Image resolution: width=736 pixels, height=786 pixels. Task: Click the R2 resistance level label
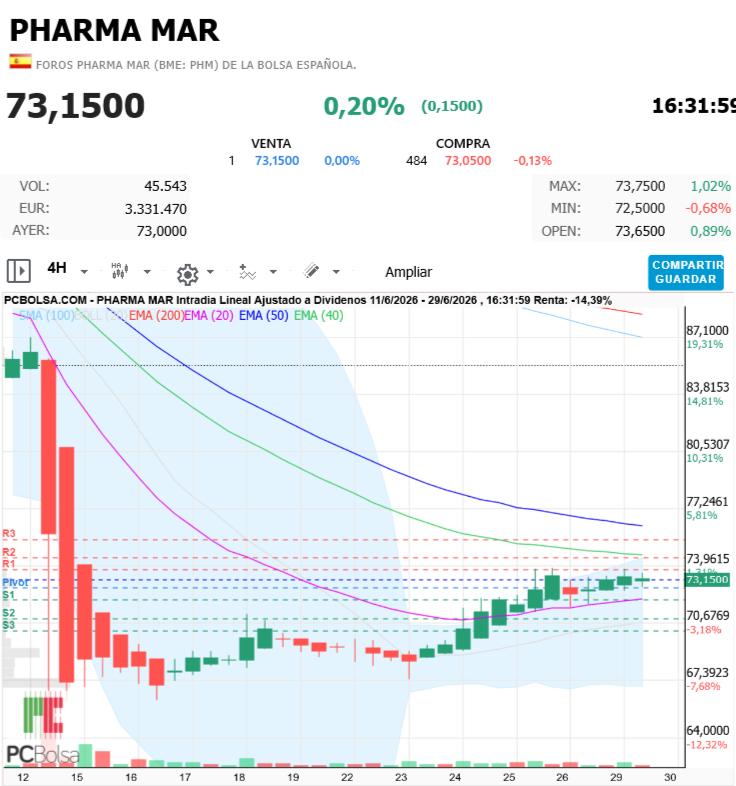pyautogui.click(x=9, y=552)
